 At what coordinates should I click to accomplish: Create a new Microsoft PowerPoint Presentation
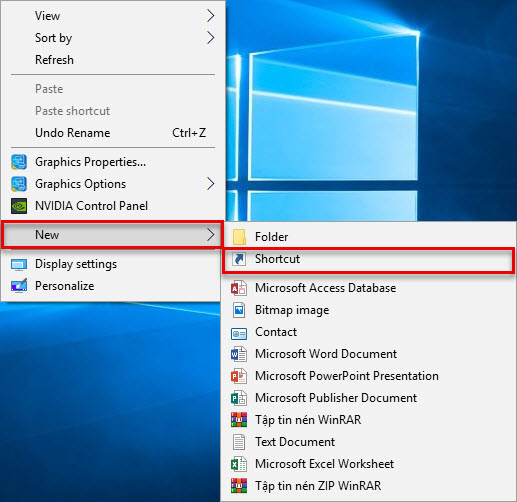point(368,376)
